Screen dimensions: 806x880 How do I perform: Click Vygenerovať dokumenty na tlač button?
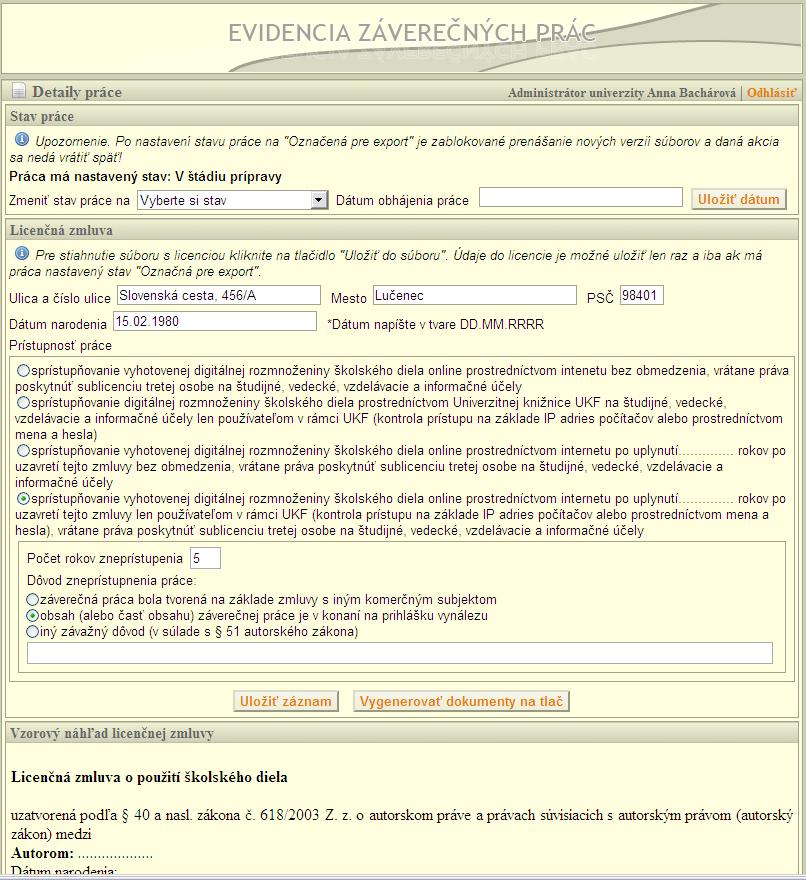461,701
